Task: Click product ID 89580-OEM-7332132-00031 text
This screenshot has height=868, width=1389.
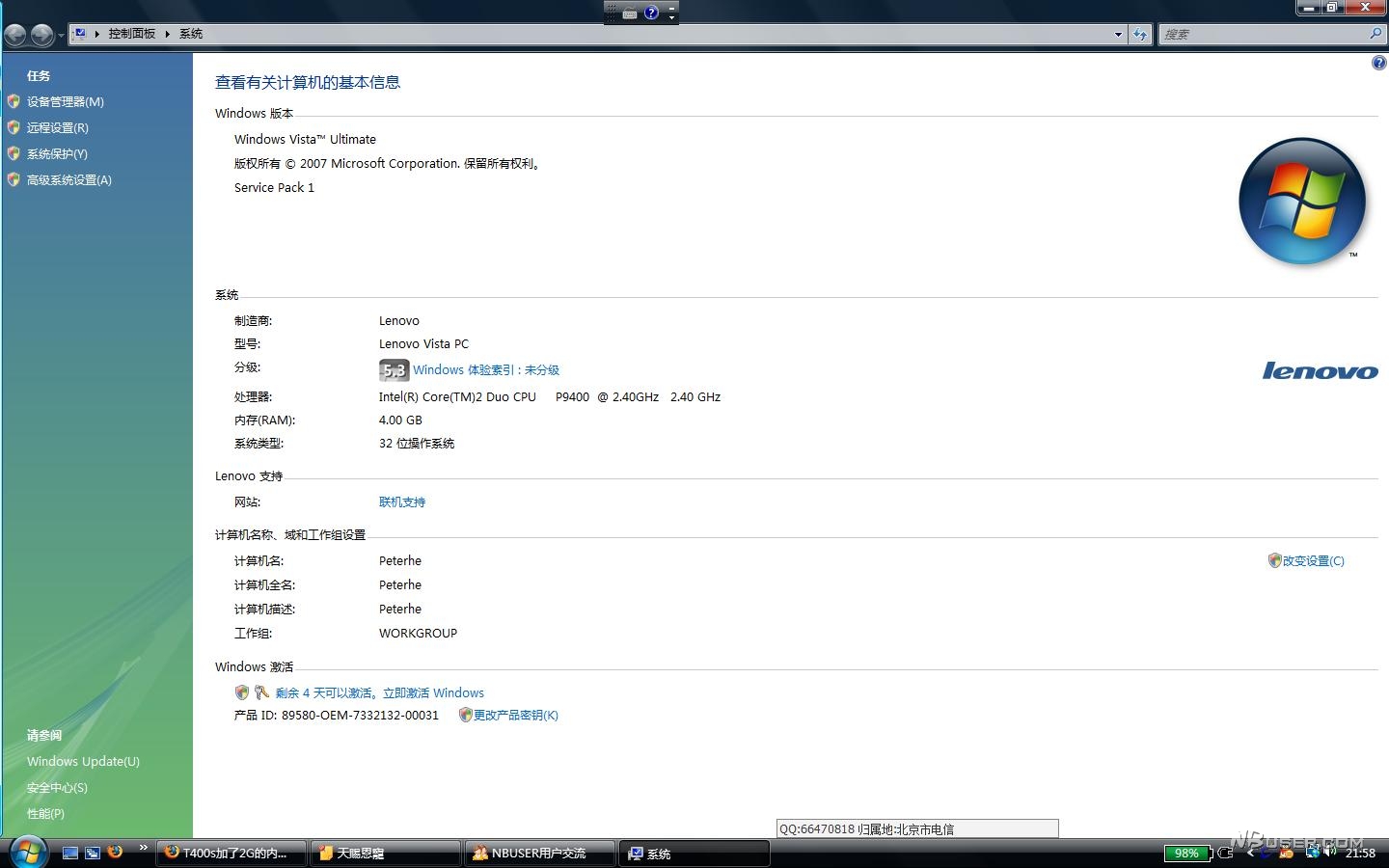Action: [360, 715]
